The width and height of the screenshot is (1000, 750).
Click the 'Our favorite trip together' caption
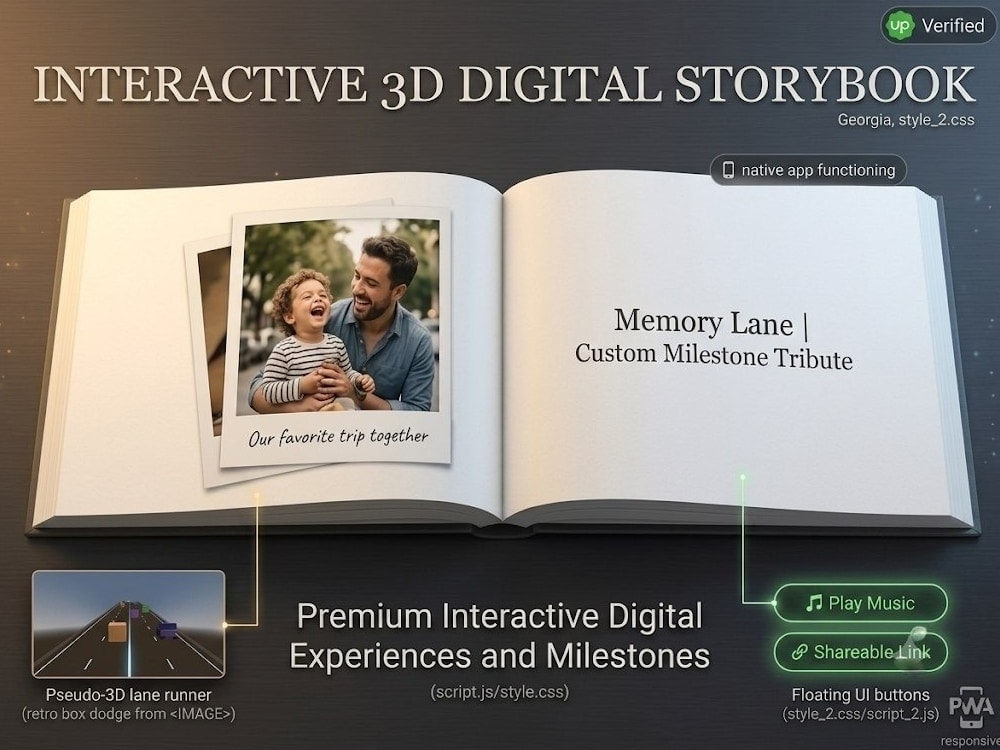click(338, 438)
